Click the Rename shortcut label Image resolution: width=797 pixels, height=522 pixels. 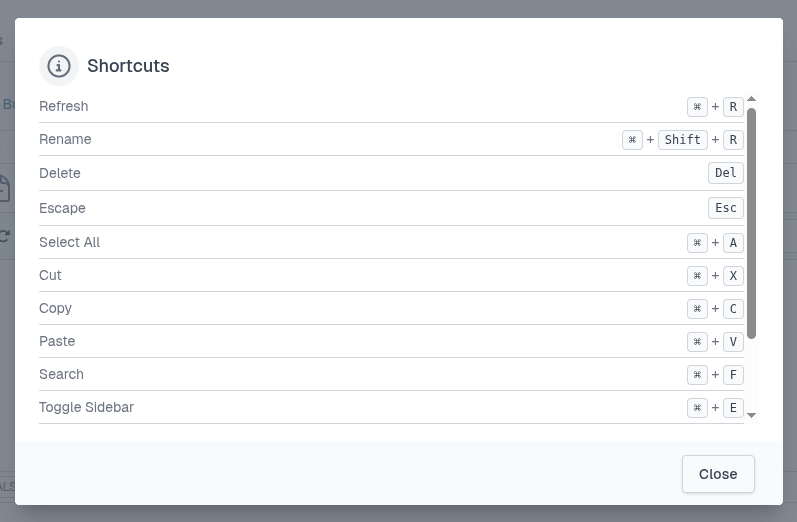click(65, 139)
